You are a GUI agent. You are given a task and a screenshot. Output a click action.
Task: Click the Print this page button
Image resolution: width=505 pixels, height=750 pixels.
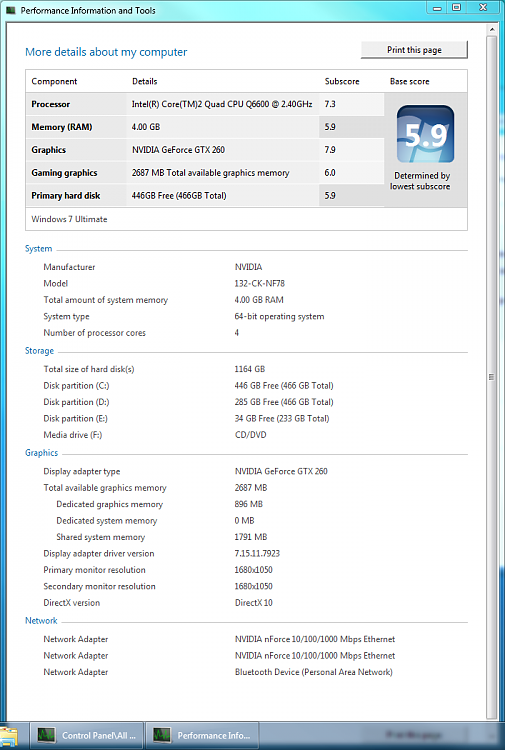tap(414, 50)
